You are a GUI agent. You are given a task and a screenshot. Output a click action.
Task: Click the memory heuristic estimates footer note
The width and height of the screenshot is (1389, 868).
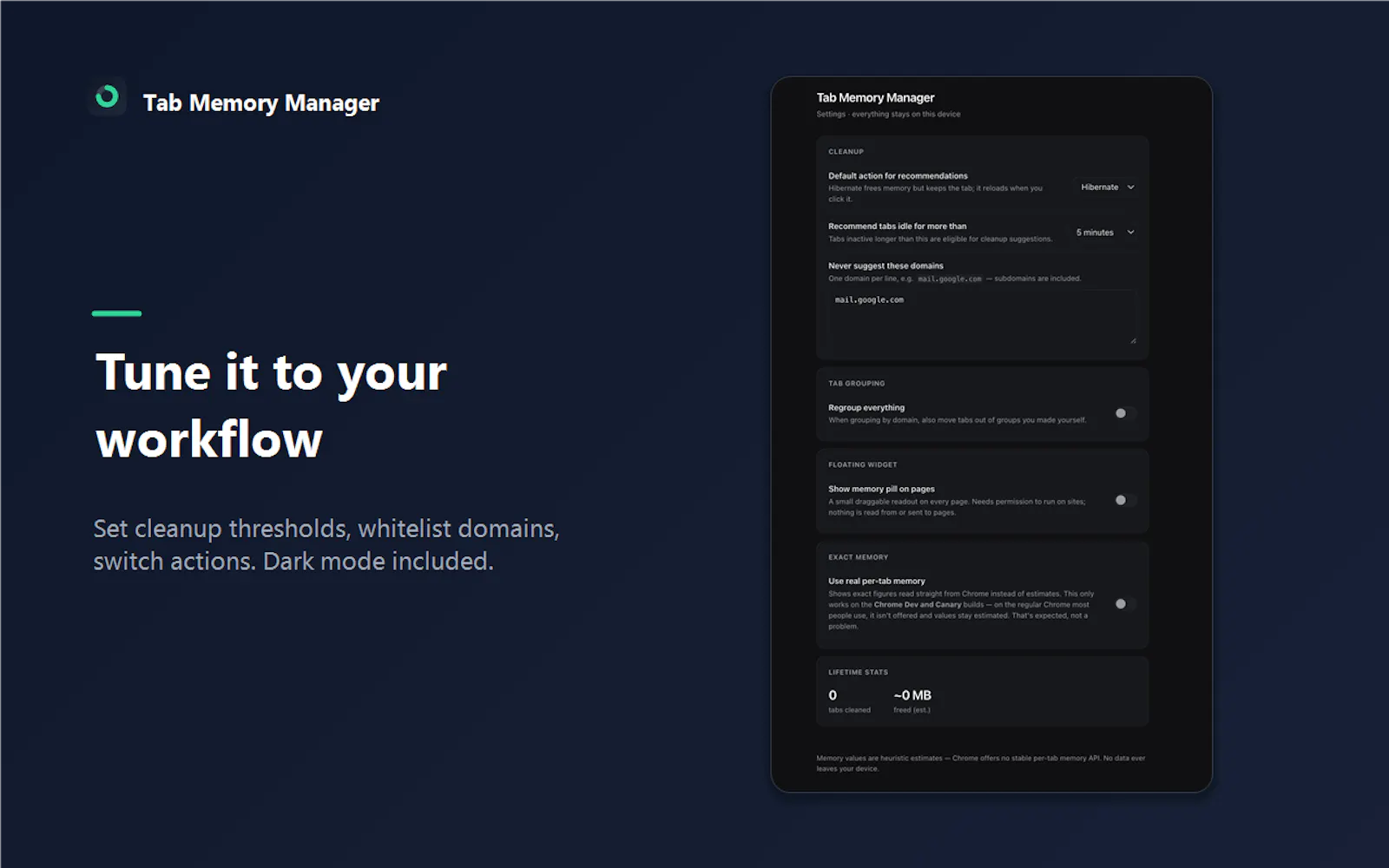coord(981,763)
